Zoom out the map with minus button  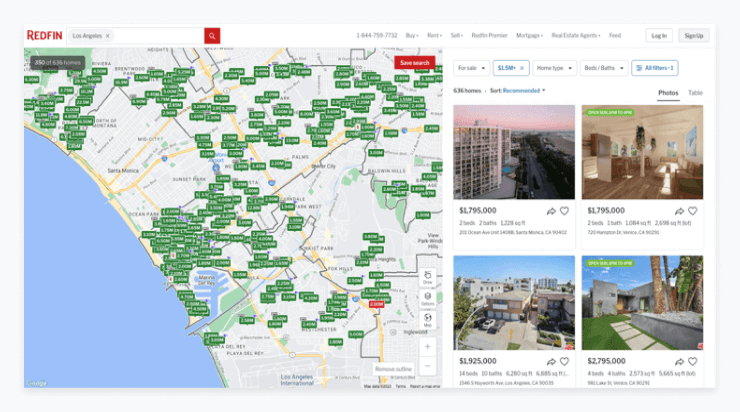tap(427, 366)
